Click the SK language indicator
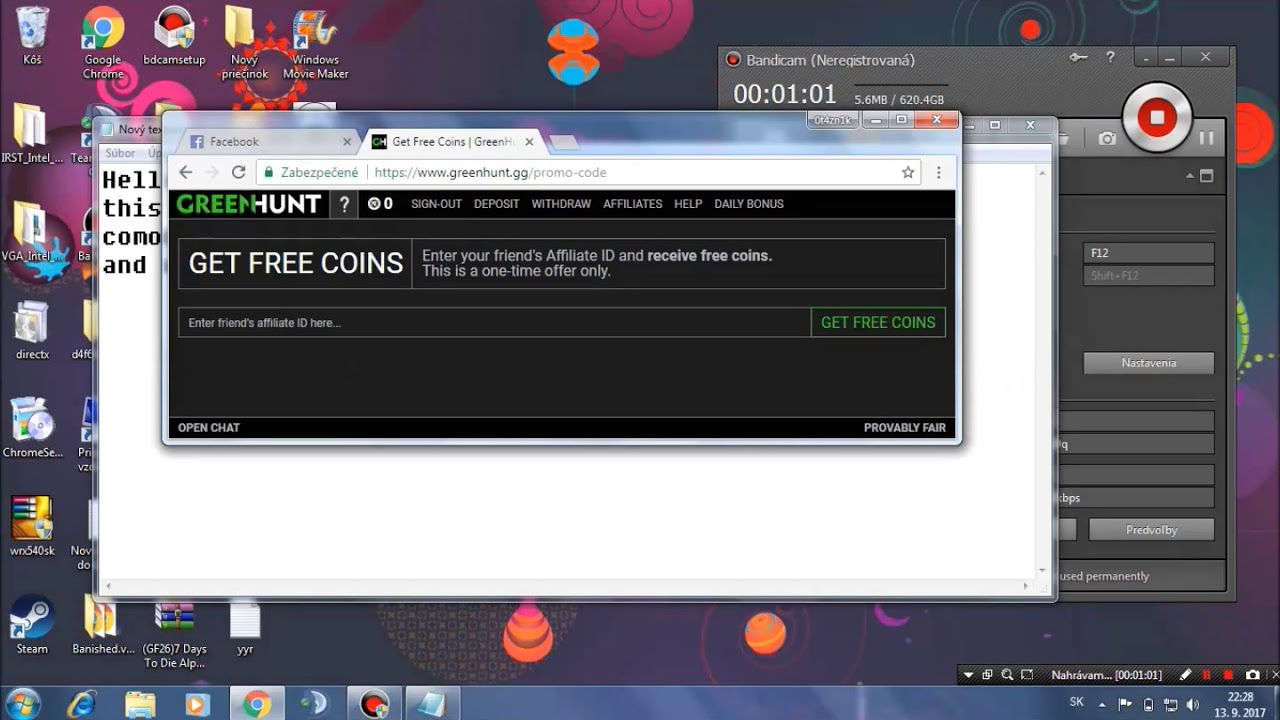 [1077, 703]
